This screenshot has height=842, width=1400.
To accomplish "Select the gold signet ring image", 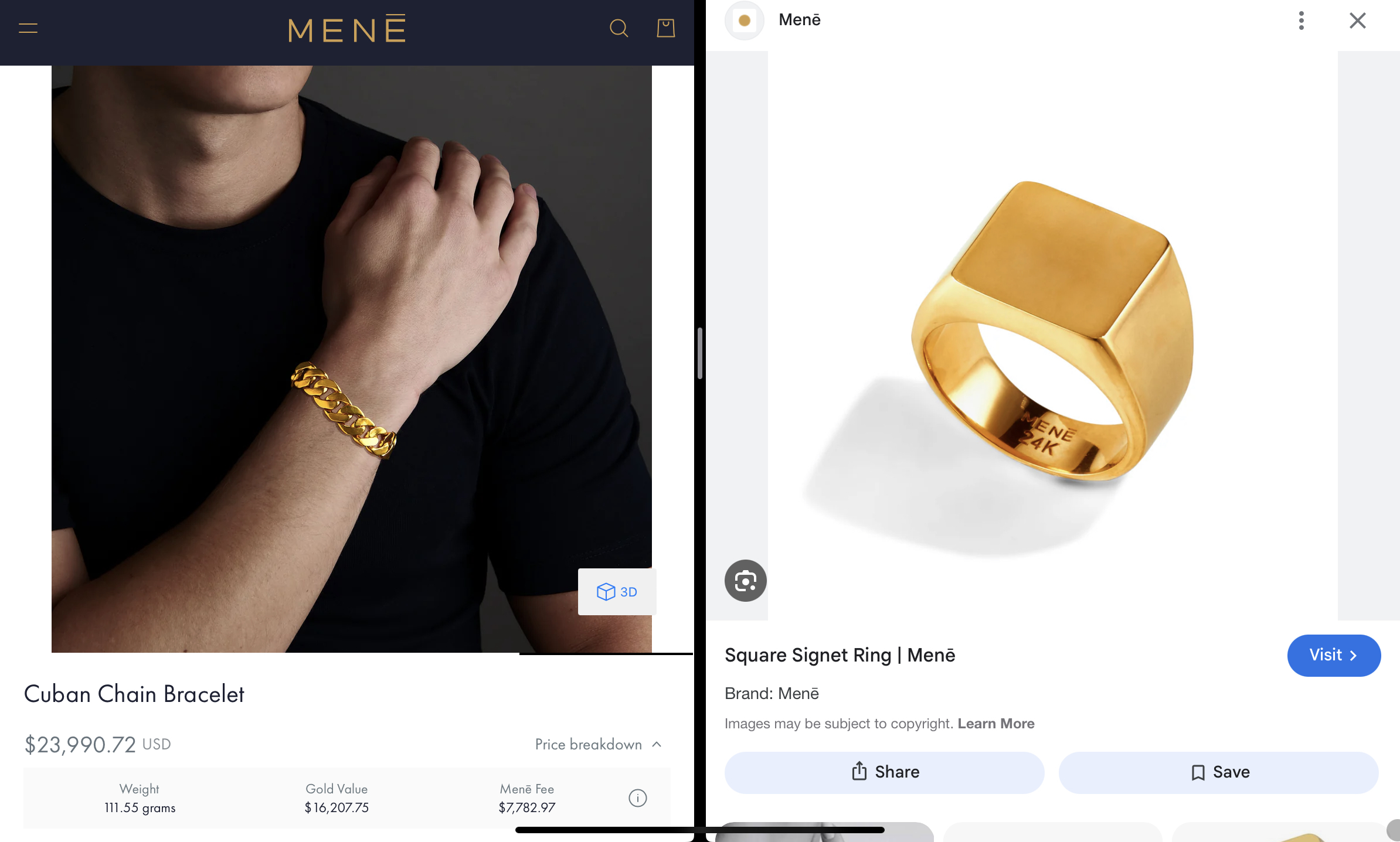I will (1052, 335).
